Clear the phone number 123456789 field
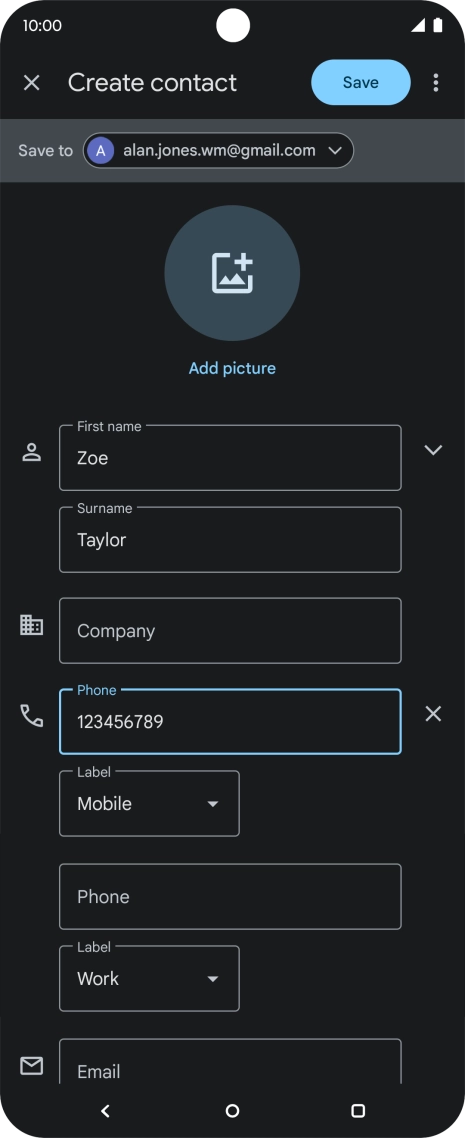Screen dimensions: 465x1138 click(x=433, y=714)
